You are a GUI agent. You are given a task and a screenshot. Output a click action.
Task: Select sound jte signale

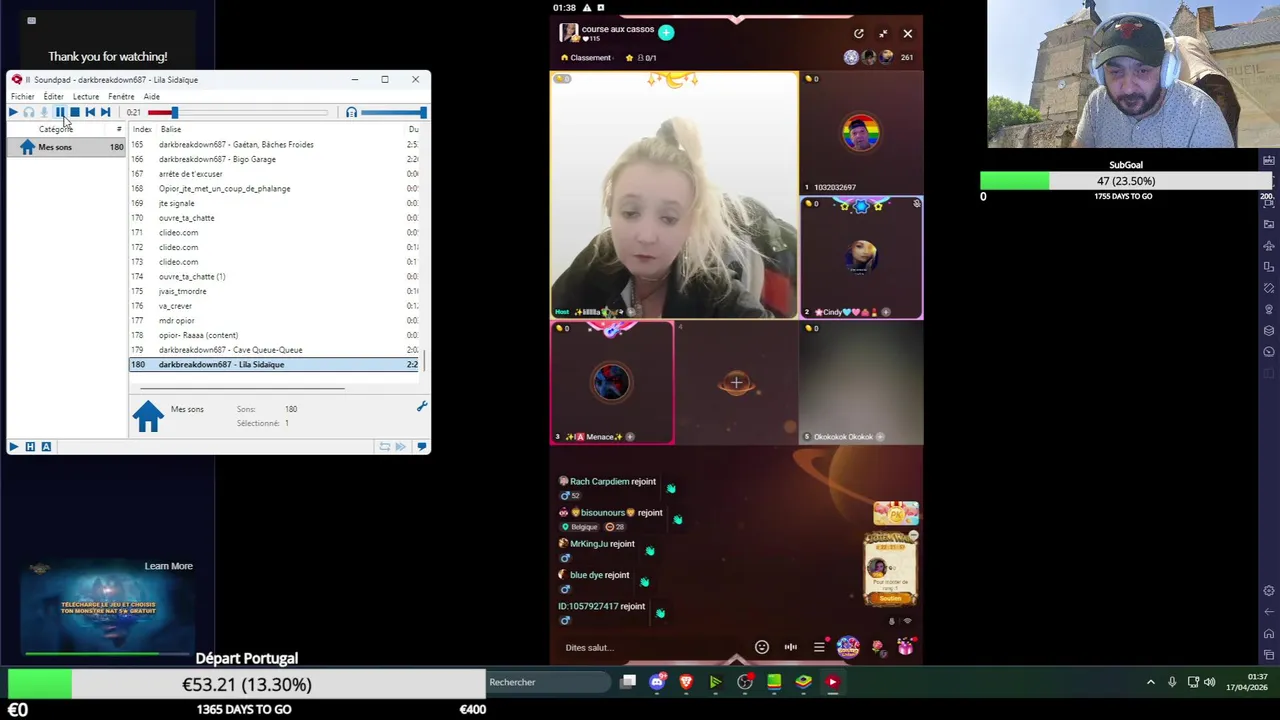point(276,203)
